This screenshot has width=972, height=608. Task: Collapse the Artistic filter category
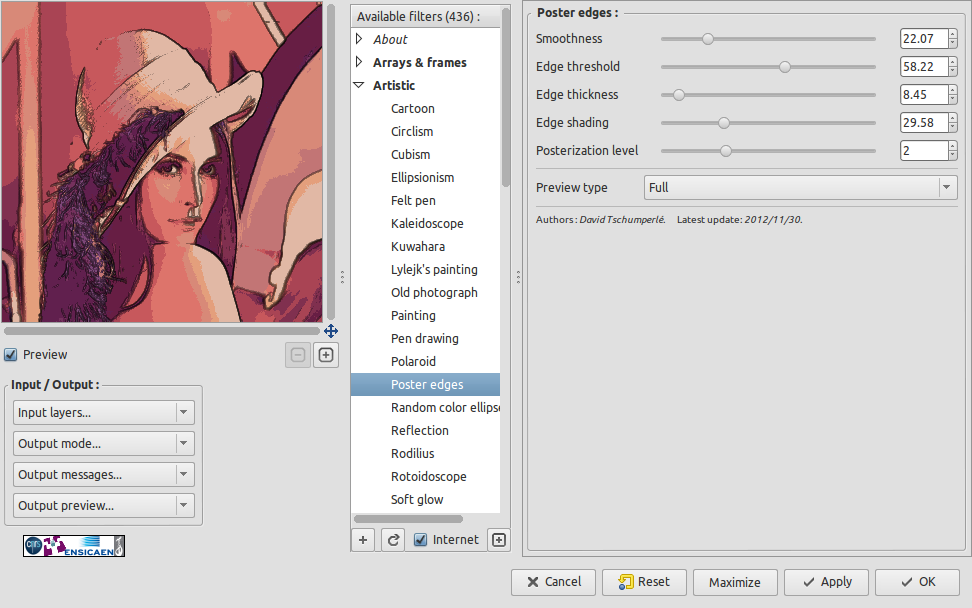359,86
